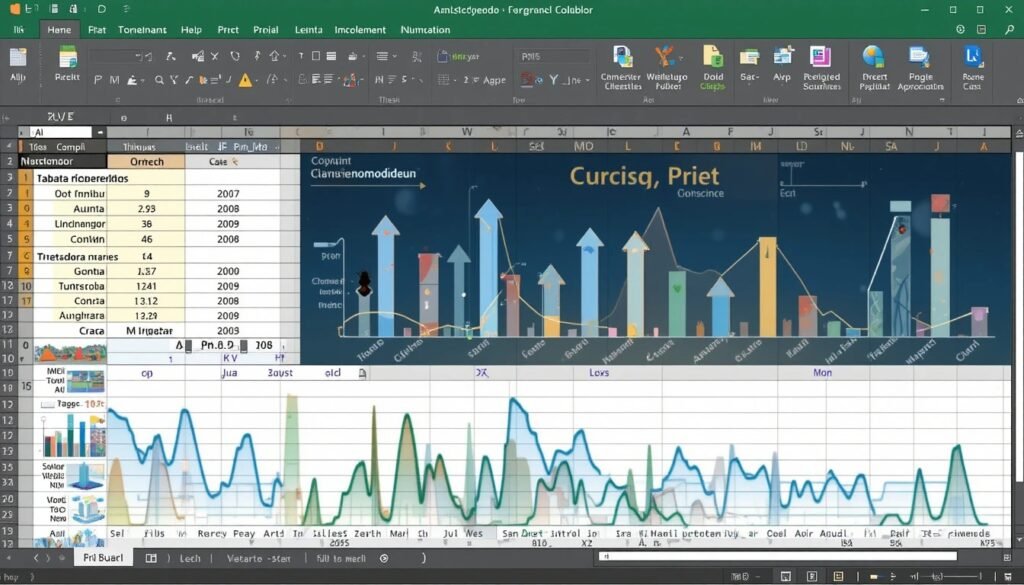Click the horizontal scrollbar at bottom
The height and width of the screenshot is (585, 1024).
(777, 556)
